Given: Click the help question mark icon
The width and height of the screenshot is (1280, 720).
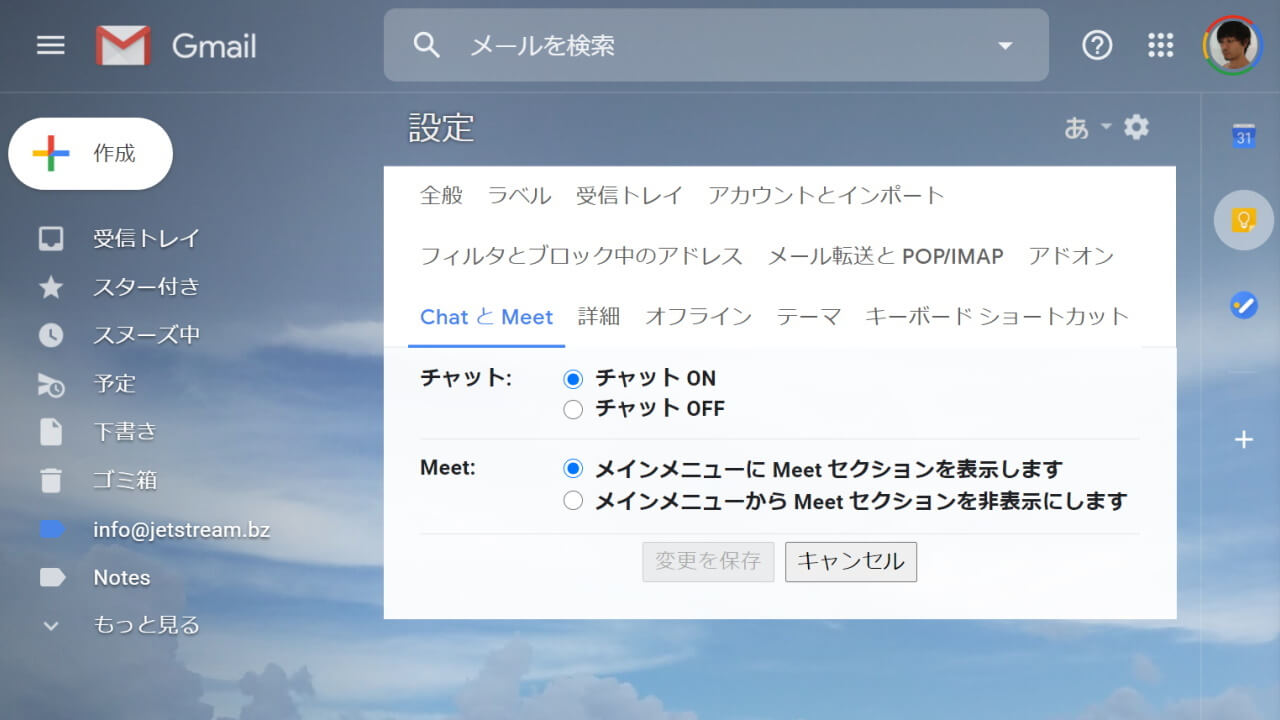Looking at the screenshot, I should (1097, 46).
